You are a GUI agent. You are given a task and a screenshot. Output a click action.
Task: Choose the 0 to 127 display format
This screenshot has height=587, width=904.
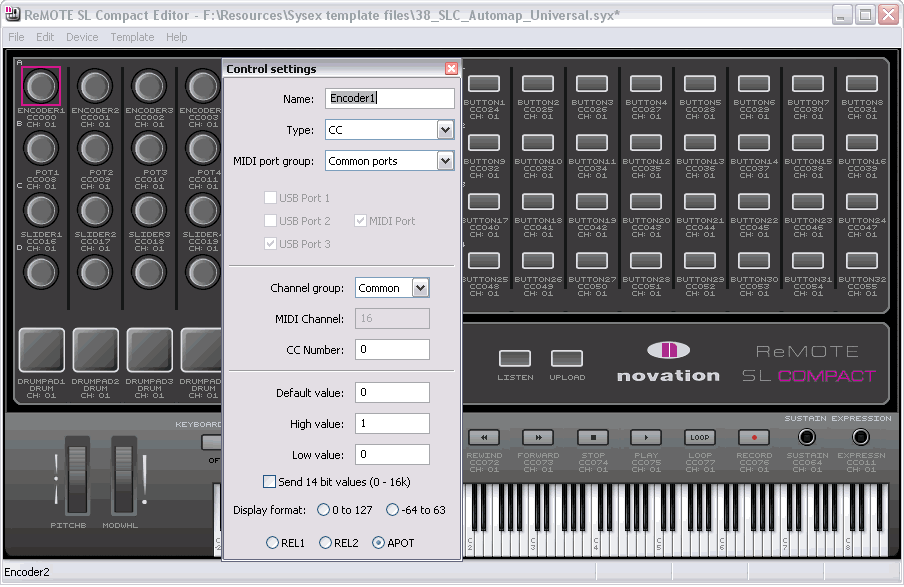(323, 510)
